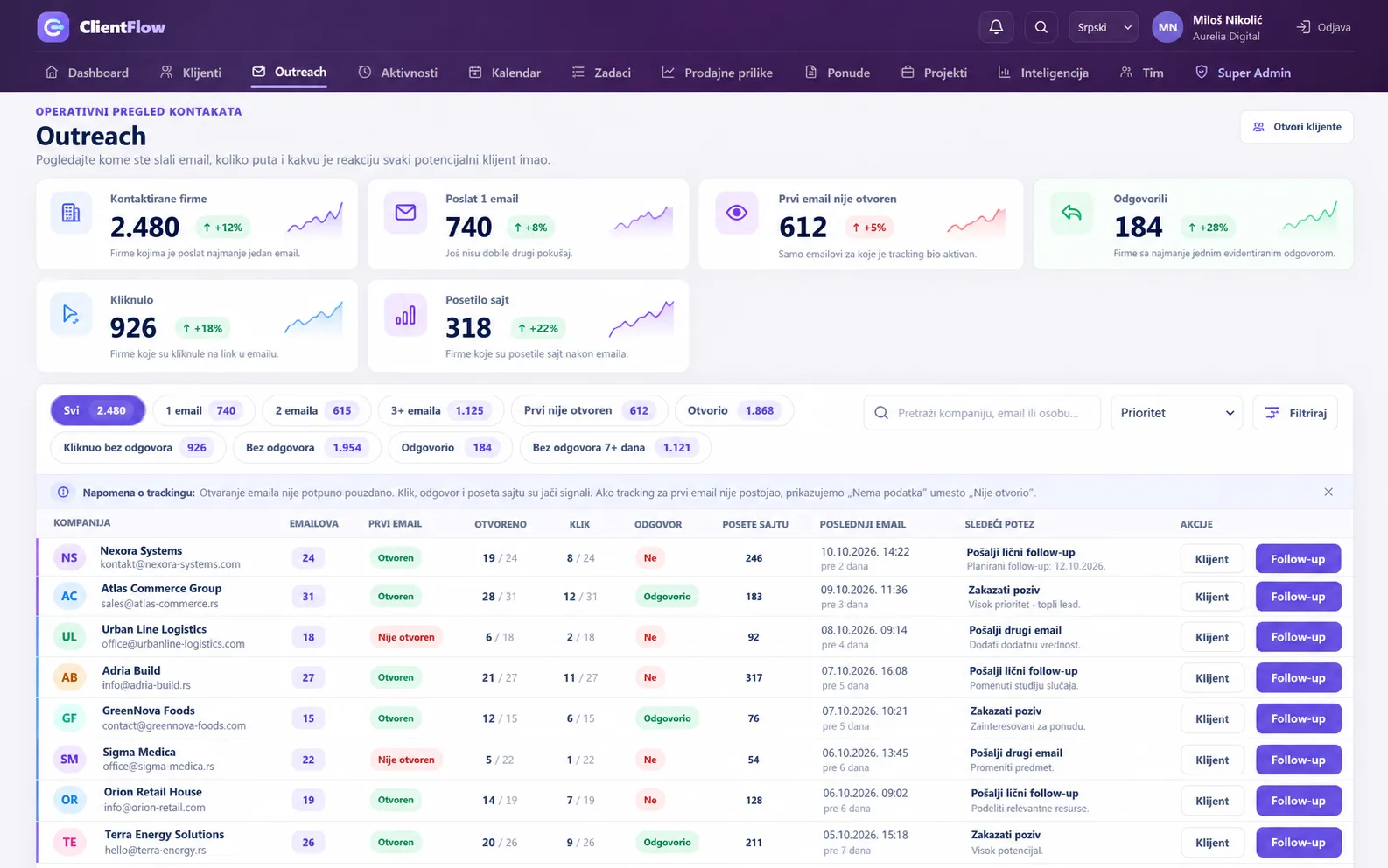The height and width of the screenshot is (868, 1388).
Task: Open the Dashboard tab
Action: [87, 73]
